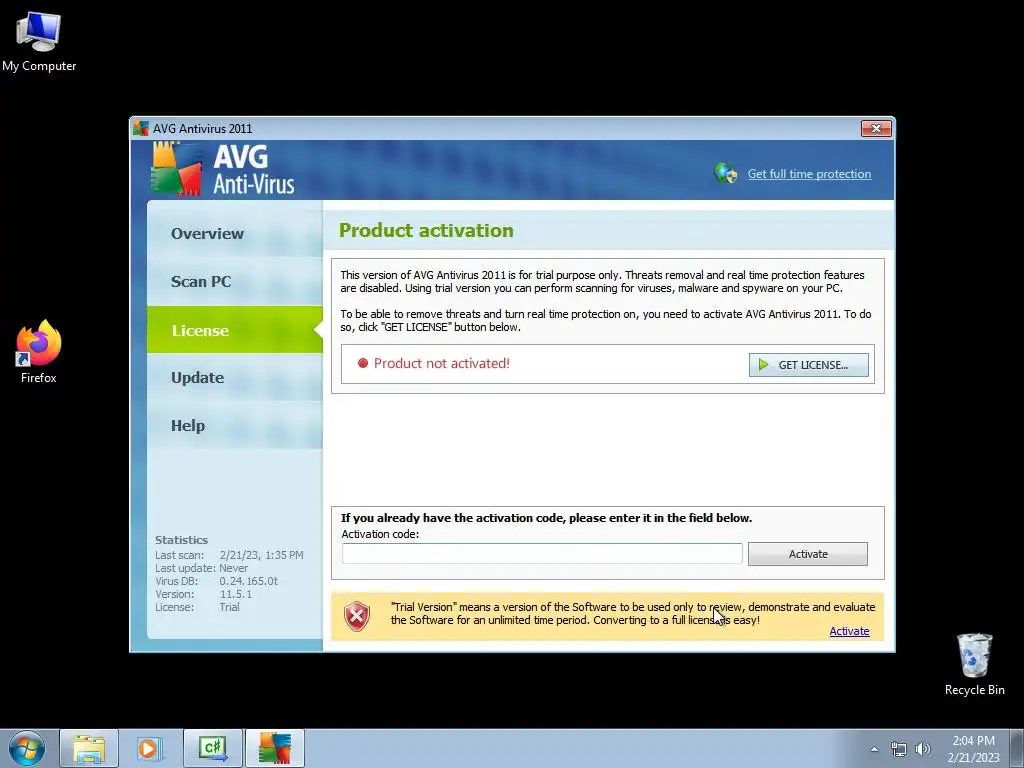Click the Last update Never text
Image resolution: width=1024 pixels, height=768 pixels.
pyautogui.click(x=201, y=568)
